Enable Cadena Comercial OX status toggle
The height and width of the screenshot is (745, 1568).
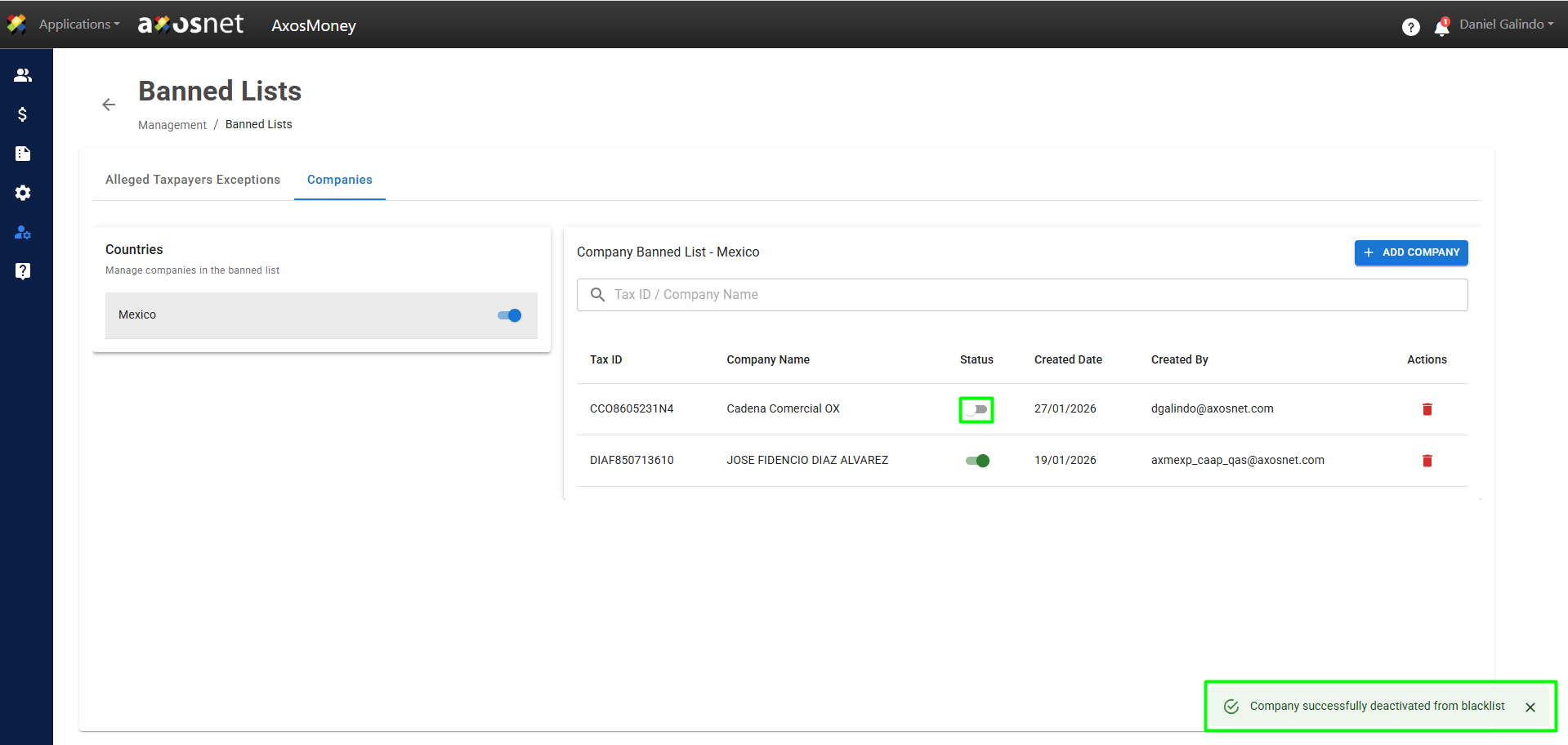pyautogui.click(x=976, y=409)
